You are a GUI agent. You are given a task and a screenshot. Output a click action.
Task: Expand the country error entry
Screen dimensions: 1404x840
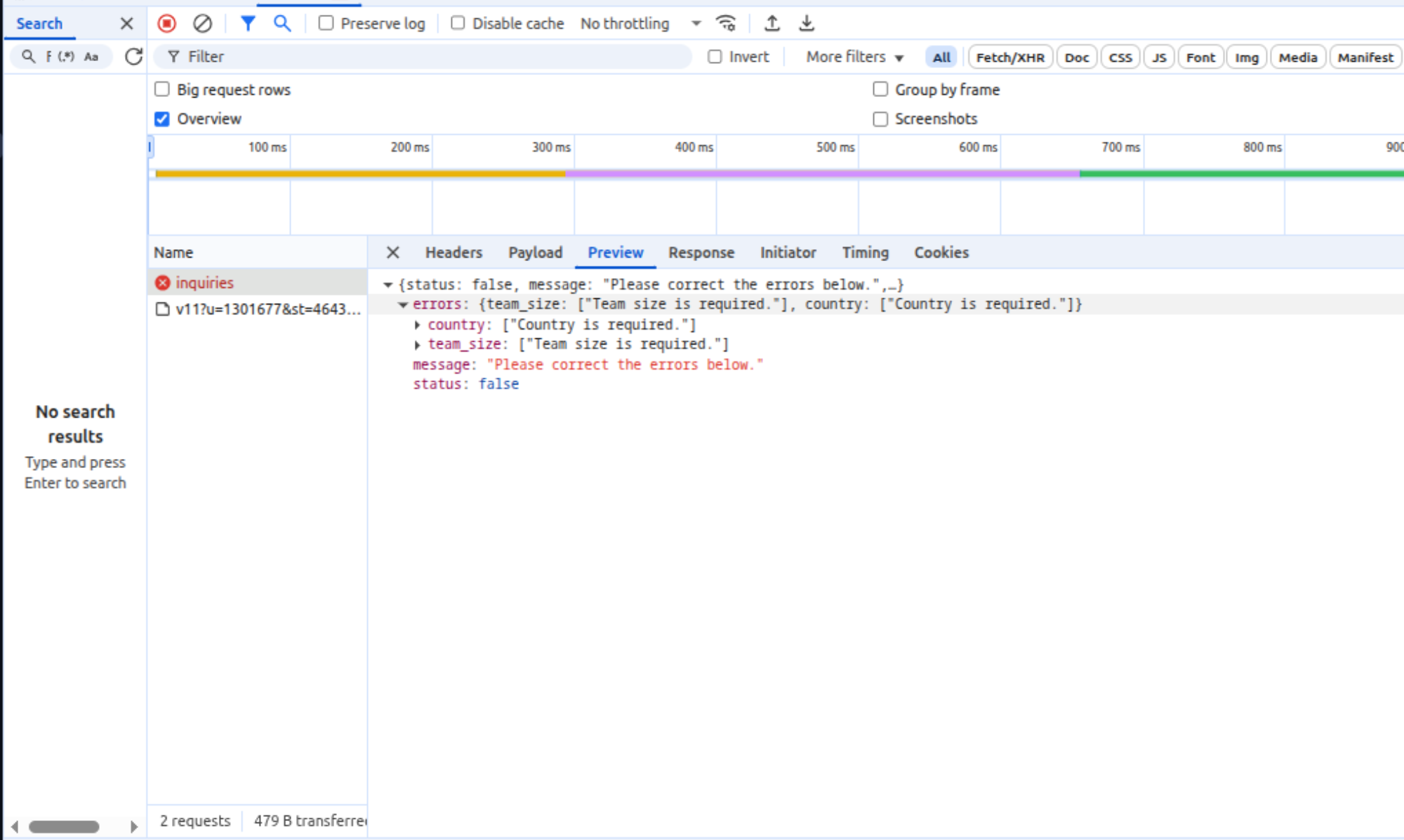pyautogui.click(x=418, y=324)
